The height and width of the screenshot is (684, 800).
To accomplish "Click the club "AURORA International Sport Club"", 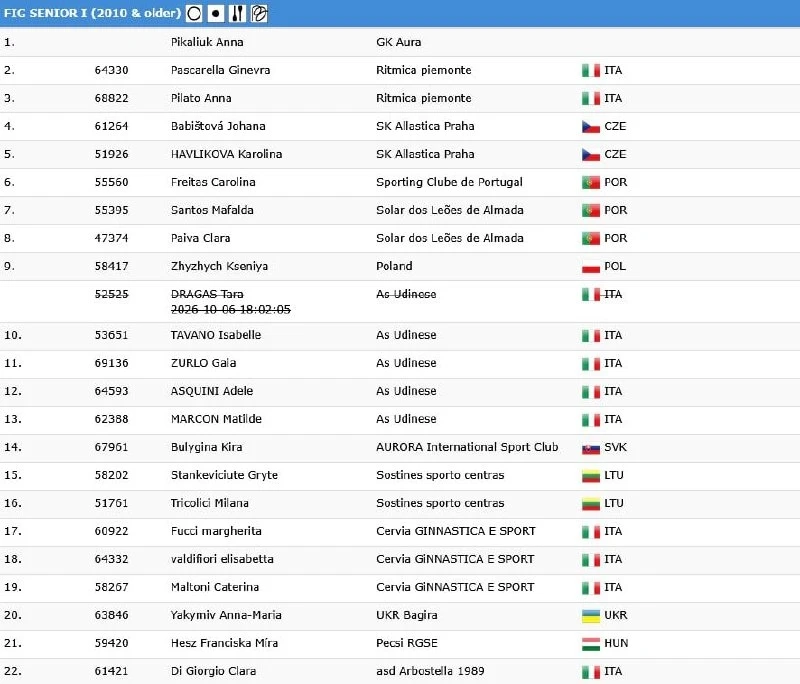I will 467,447.
